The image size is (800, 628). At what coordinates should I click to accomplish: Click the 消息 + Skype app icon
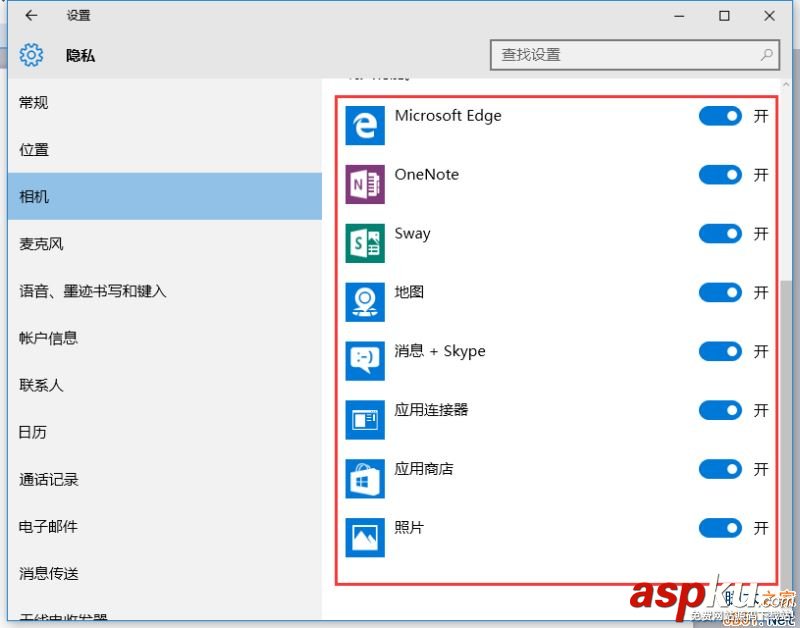click(x=365, y=361)
